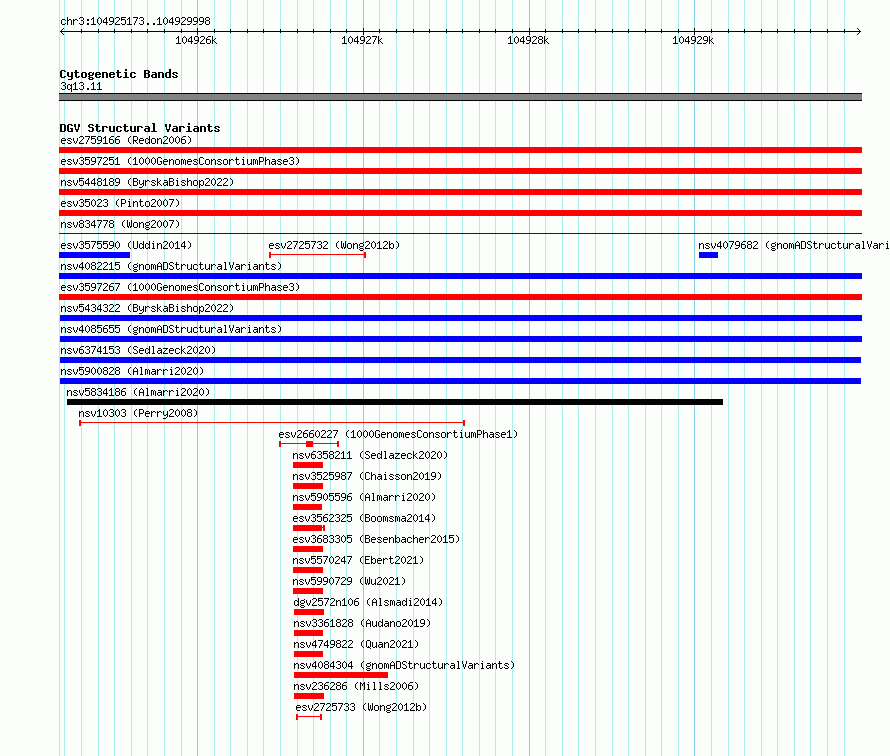890x756 pixels.
Task: Open nsv5448189 (ByrskaBishop2022) variant label
Action: 147,182
